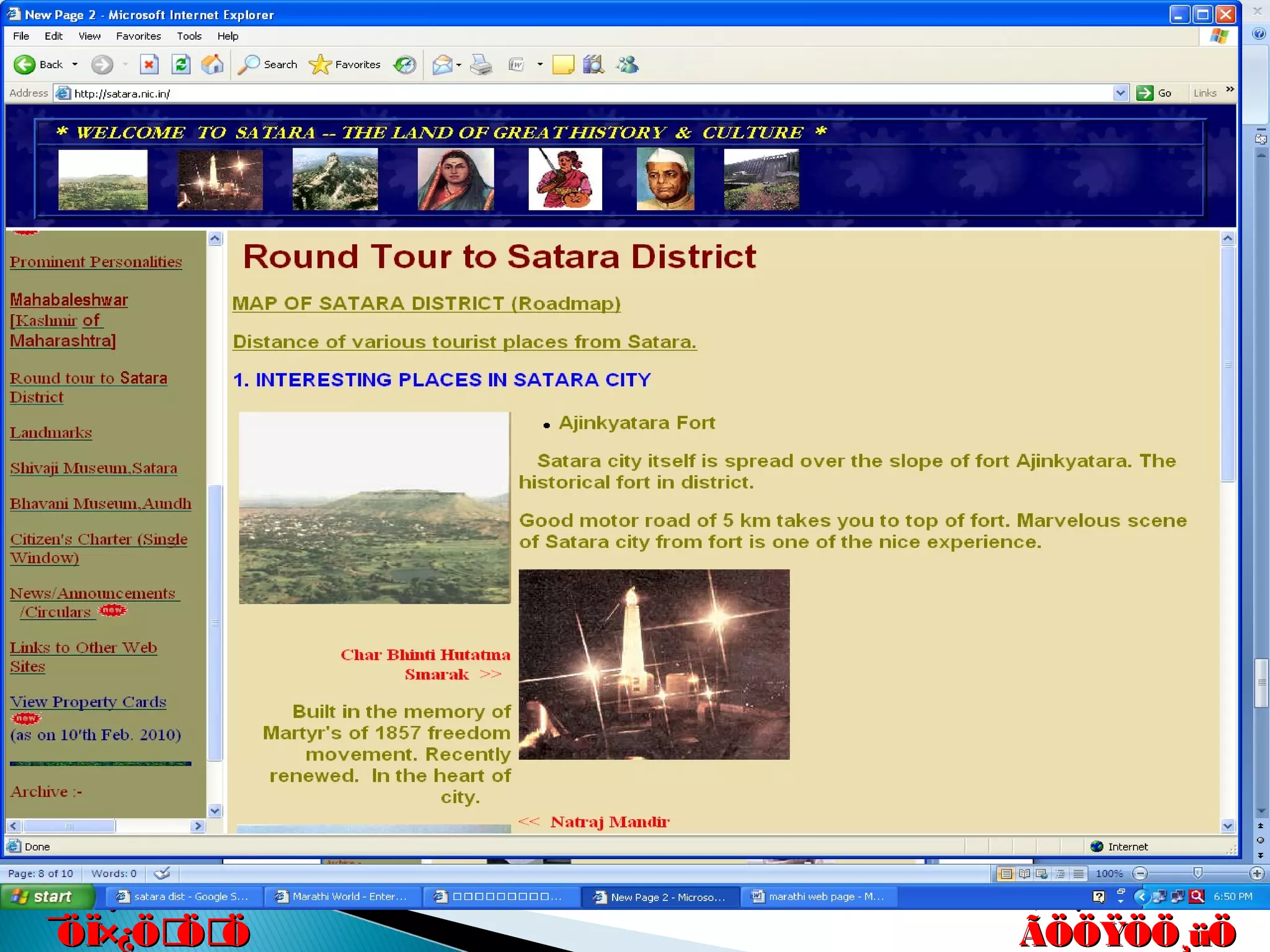Expand the Mail button dropdown arrow
This screenshot has width=1270, height=952.
(x=459, y=64)
